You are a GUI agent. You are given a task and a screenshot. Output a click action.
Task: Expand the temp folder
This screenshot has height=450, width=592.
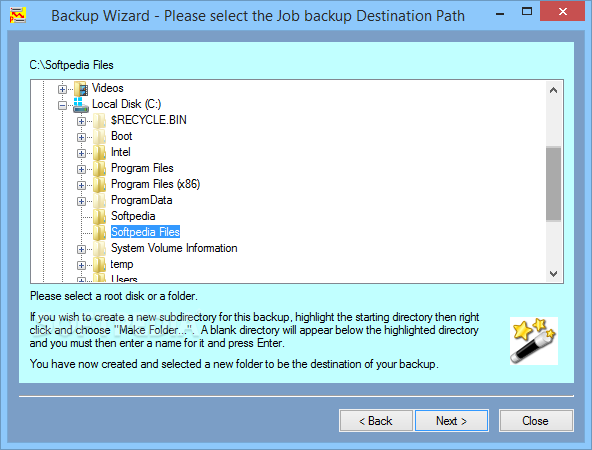tap(81, 265)
